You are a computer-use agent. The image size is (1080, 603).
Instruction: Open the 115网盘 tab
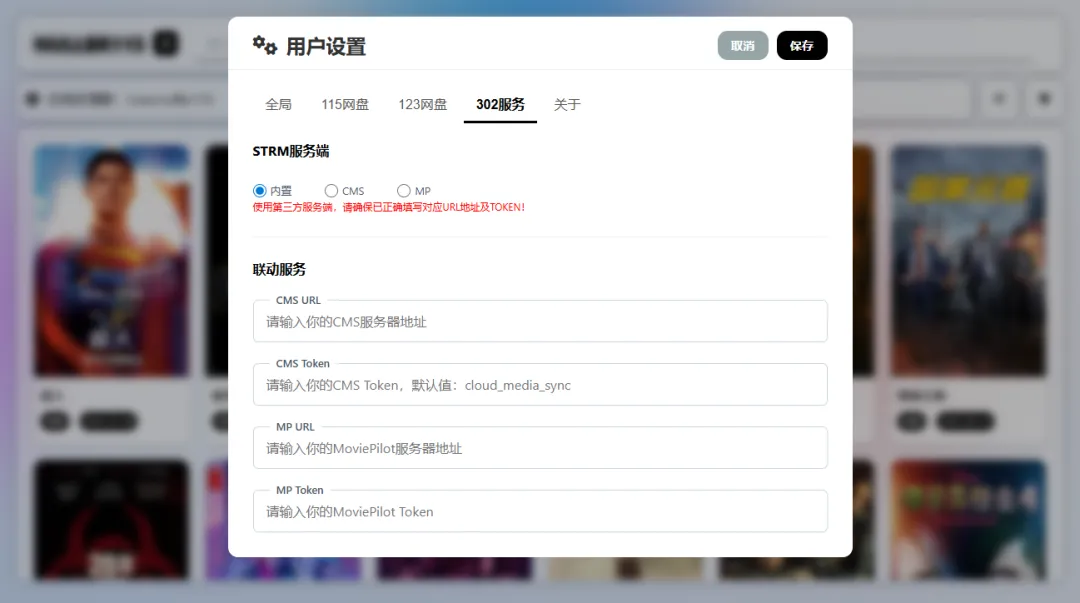pyautogui.click(x=344, y=104)
